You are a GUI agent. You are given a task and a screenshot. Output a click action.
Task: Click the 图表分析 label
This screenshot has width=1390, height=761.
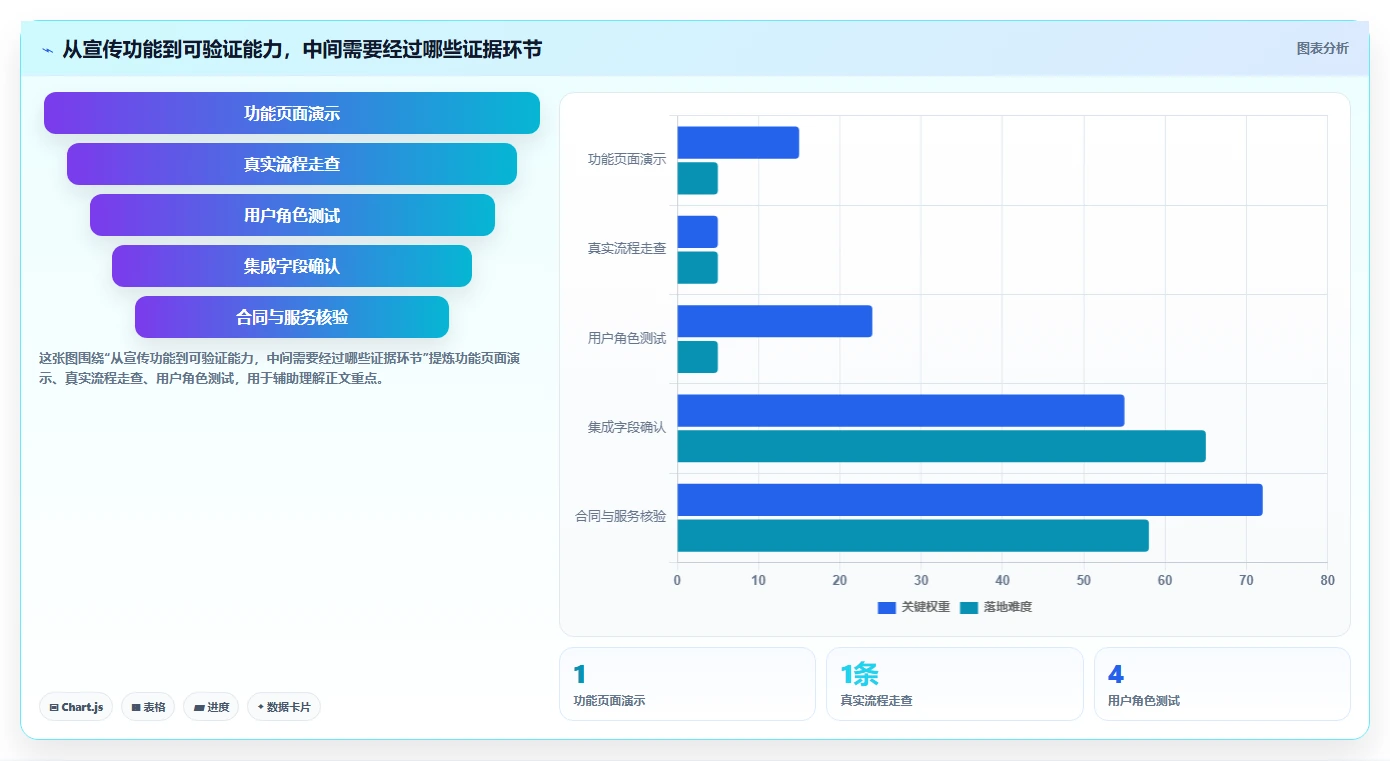tap(1322, 48)
